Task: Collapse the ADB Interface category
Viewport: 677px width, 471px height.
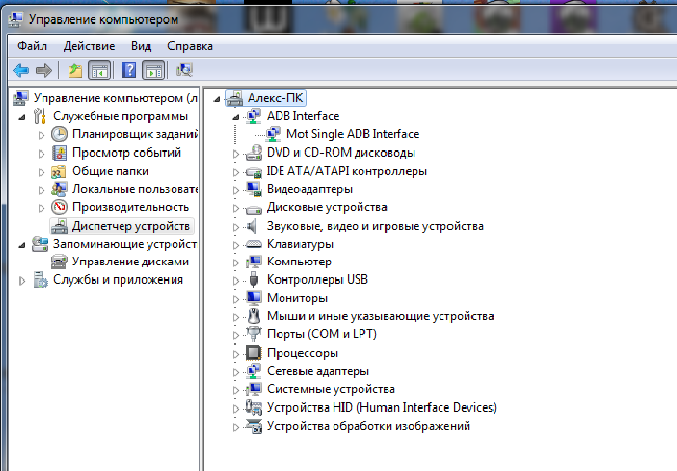Action: (x=236, y=117)
